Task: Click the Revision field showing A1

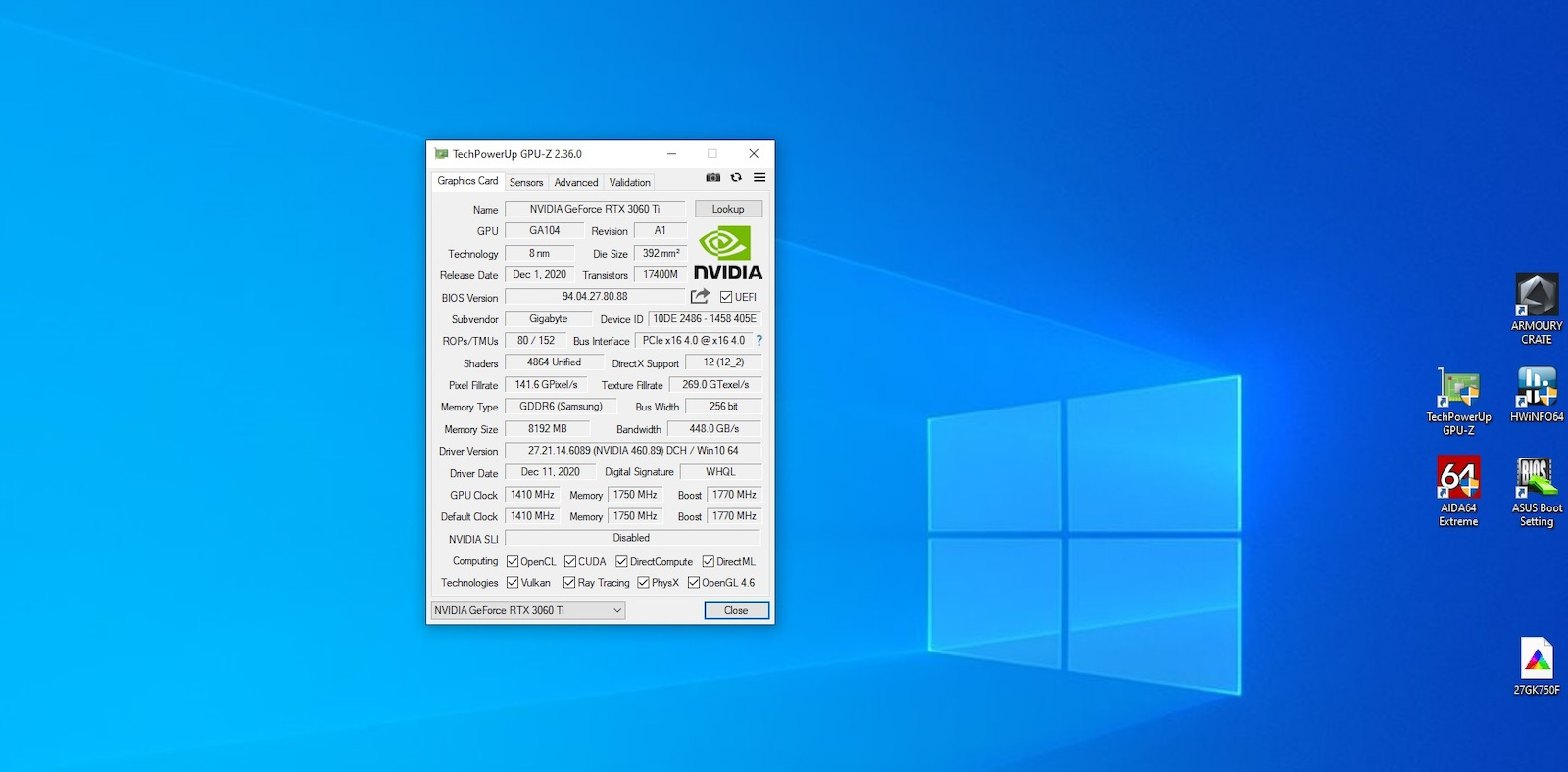Action: pos(661,231)
